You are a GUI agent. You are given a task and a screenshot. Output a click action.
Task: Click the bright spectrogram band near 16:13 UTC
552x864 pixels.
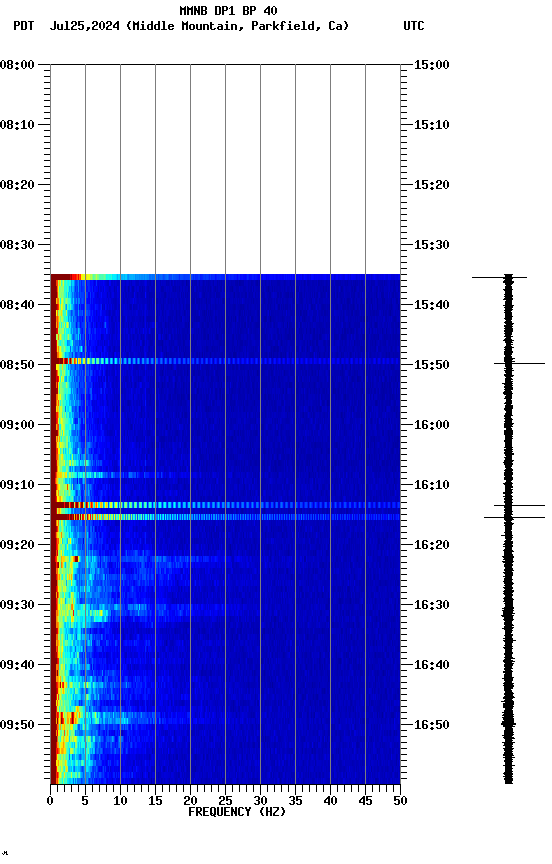tap(225, 505)
